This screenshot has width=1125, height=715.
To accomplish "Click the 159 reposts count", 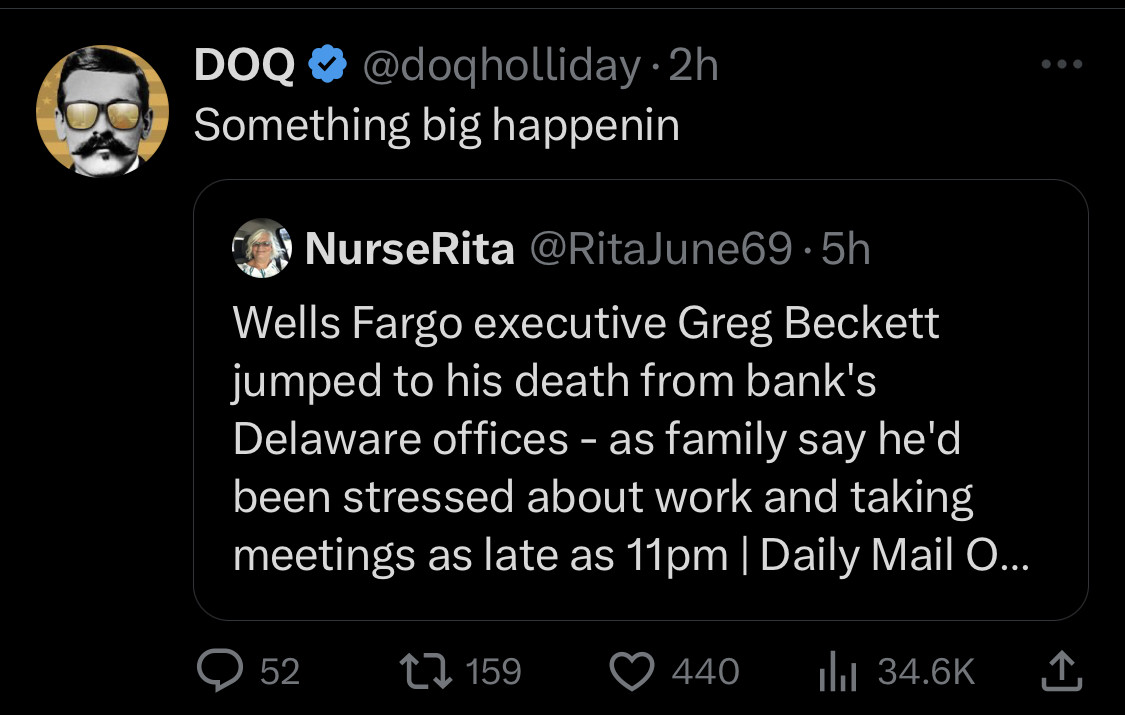I will pos(493,671).
